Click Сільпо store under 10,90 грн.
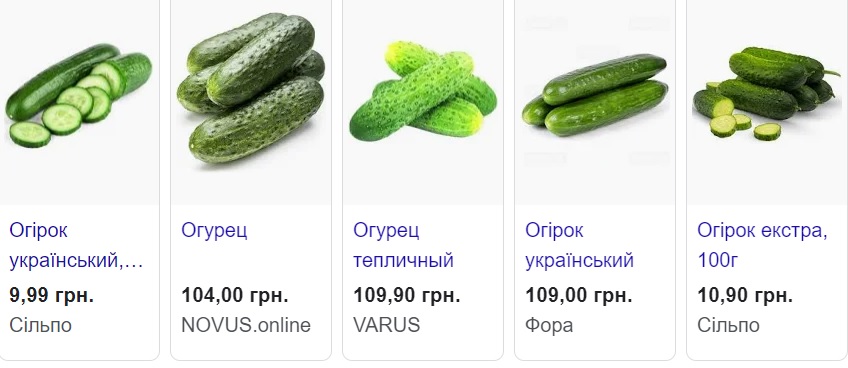Screen dimensions: 848x368 click(728, 325)
